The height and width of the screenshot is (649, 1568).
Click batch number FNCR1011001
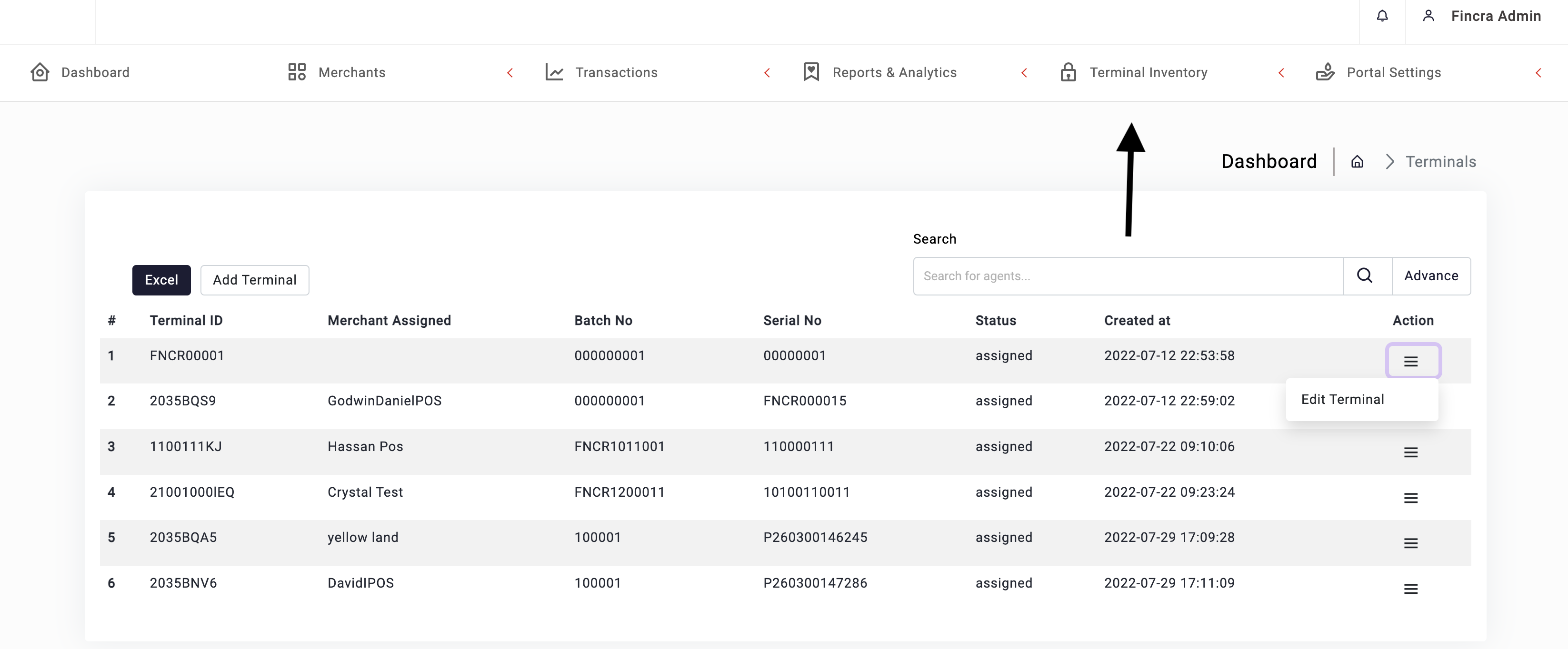[619, 446]
